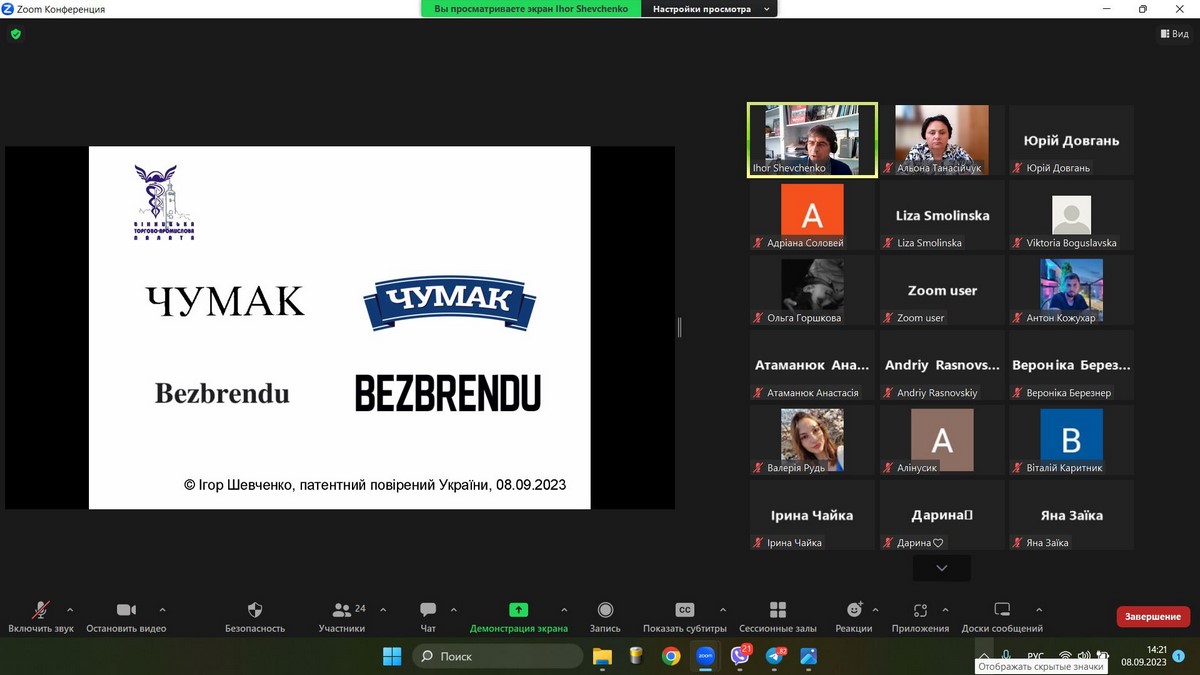Image resolution: width=1200 pixels, height=675 pixels.
Task: Open the Вид view menu
Action: 1174,34
